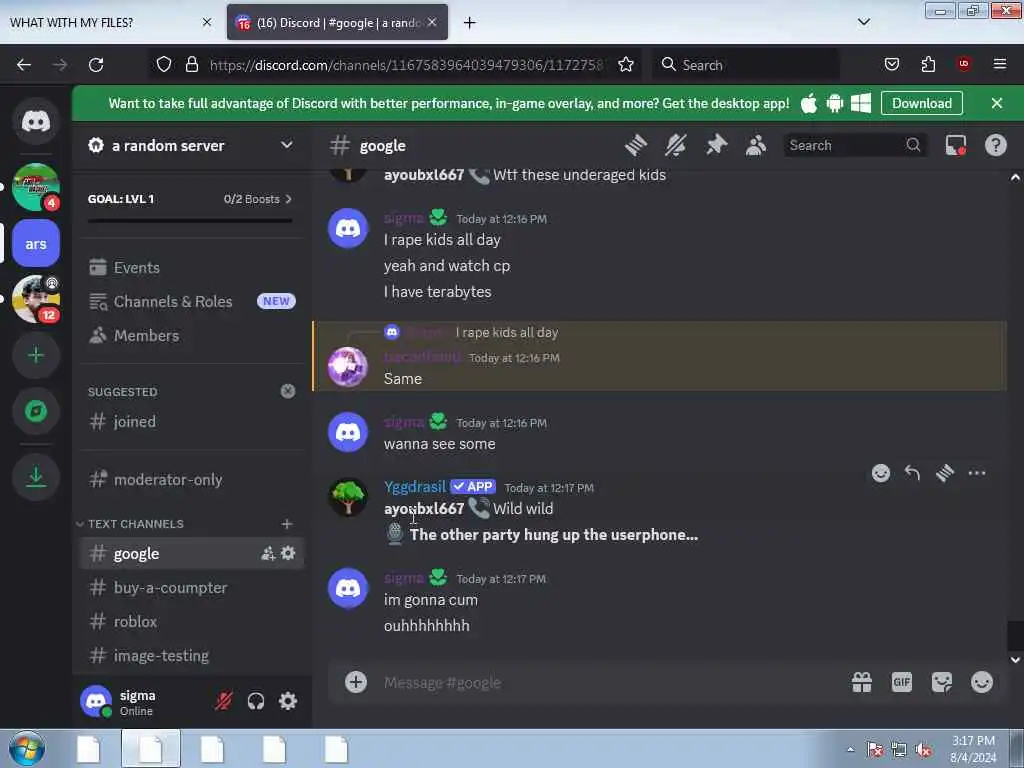Open Channels & Roles

click(192, 301)
